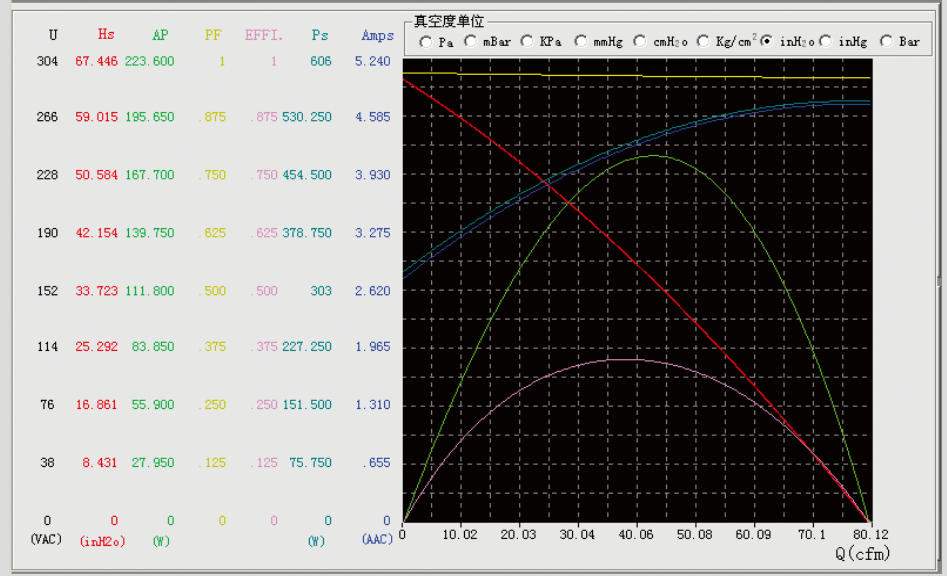947x576 pixels.
Task: Switch vacuum unit to KPa
Action: tap(527, 42)
